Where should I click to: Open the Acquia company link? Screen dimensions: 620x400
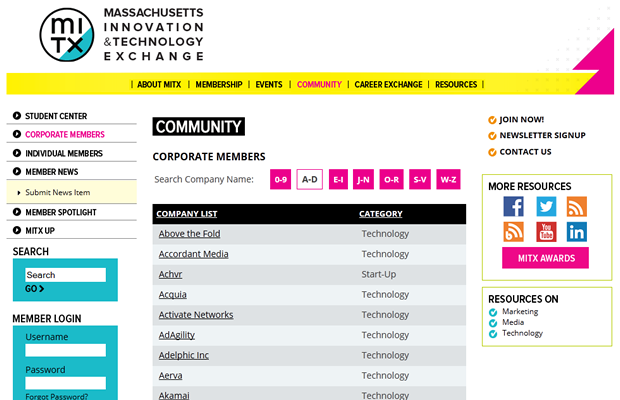[172, 294]
